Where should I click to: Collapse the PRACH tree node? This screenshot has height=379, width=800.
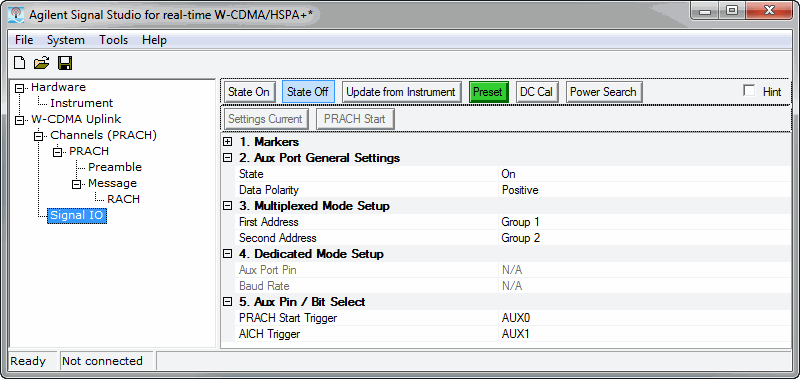pyautogui.click(x=58, y=152)
